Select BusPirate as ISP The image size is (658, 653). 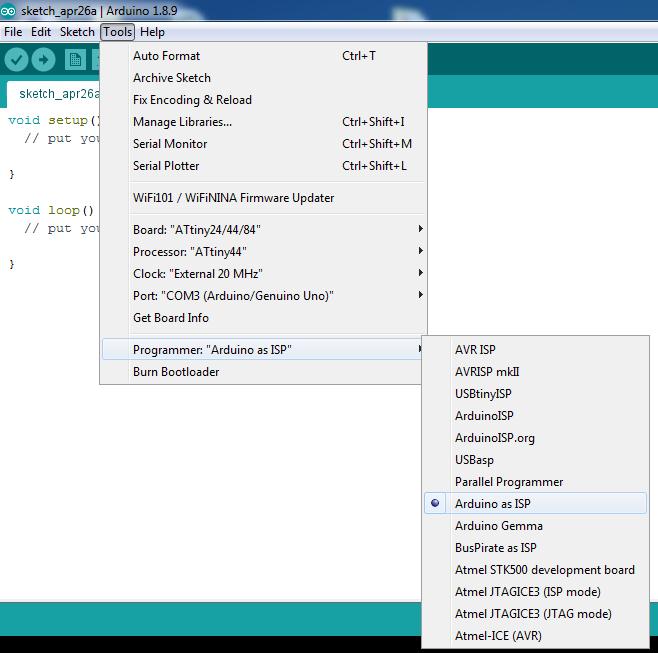point(535,548)
